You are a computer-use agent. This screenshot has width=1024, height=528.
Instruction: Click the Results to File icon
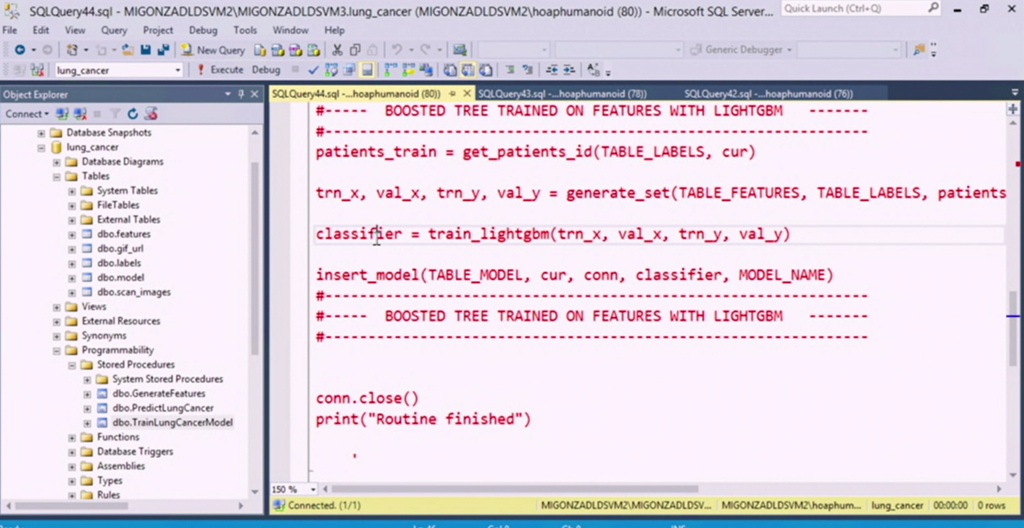(485, 70)
